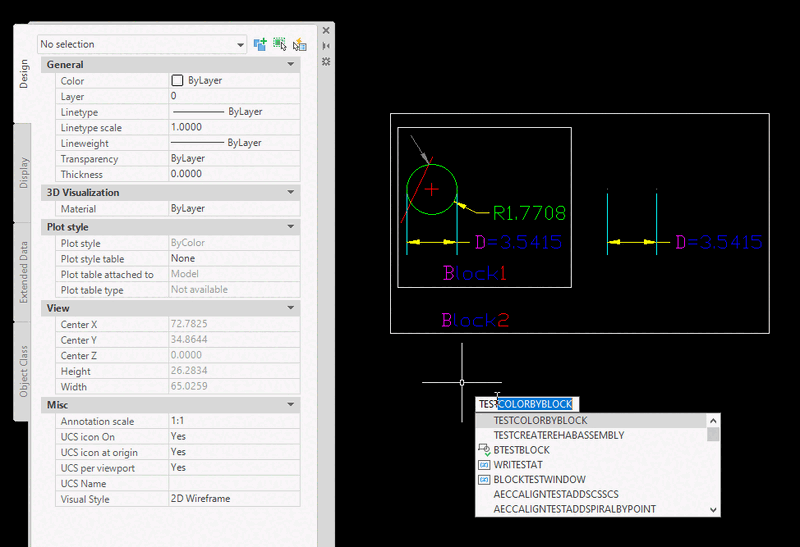Image resolution: width=800 pixels, height=547 pixels.
Task: Choose TESTCREATEREHABASSEMBLY from the command list
Action: (x=559, y=436)
